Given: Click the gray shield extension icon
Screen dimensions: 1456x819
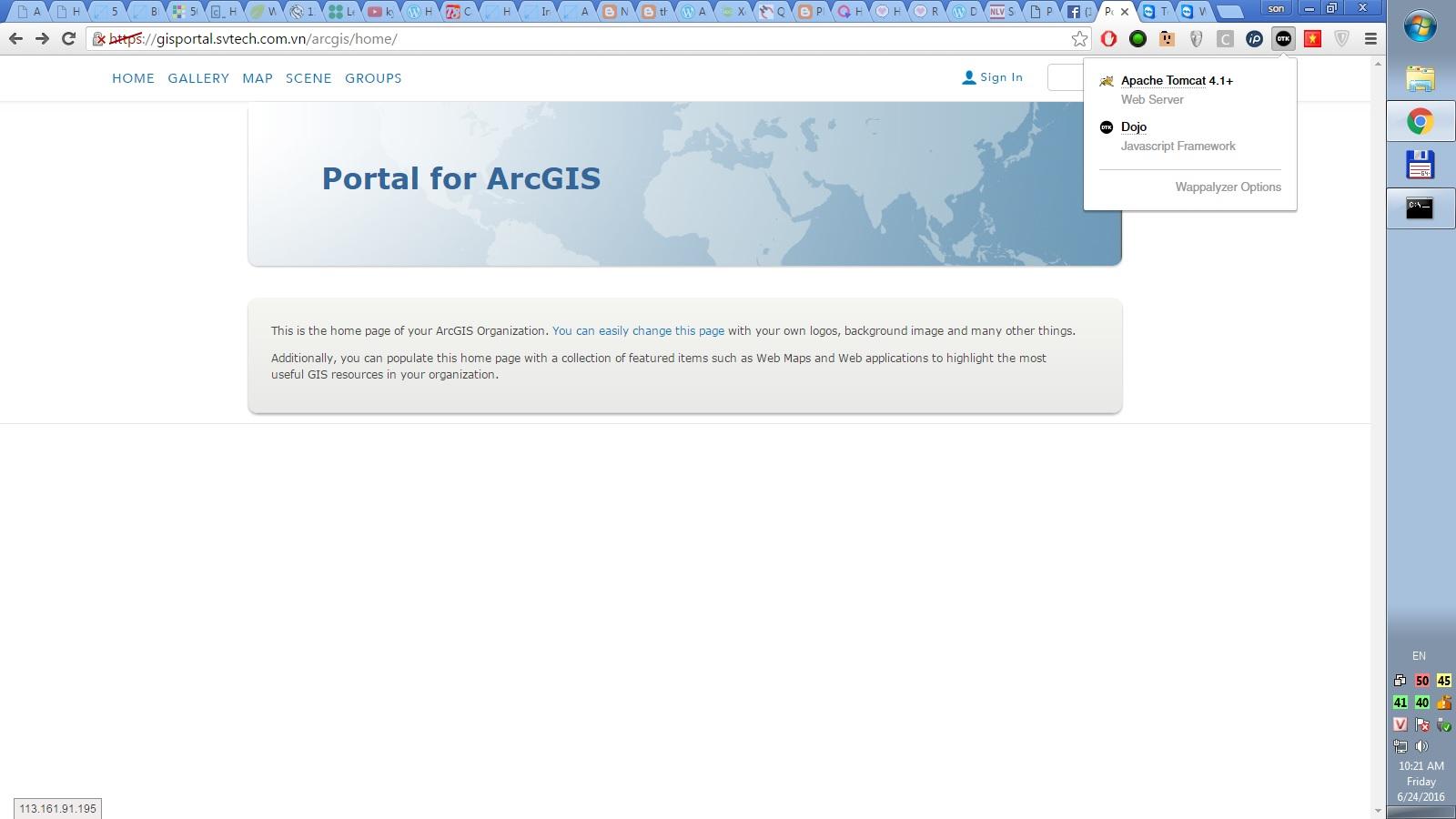Looking at the screenshot, I should (x=1341, y=38).
